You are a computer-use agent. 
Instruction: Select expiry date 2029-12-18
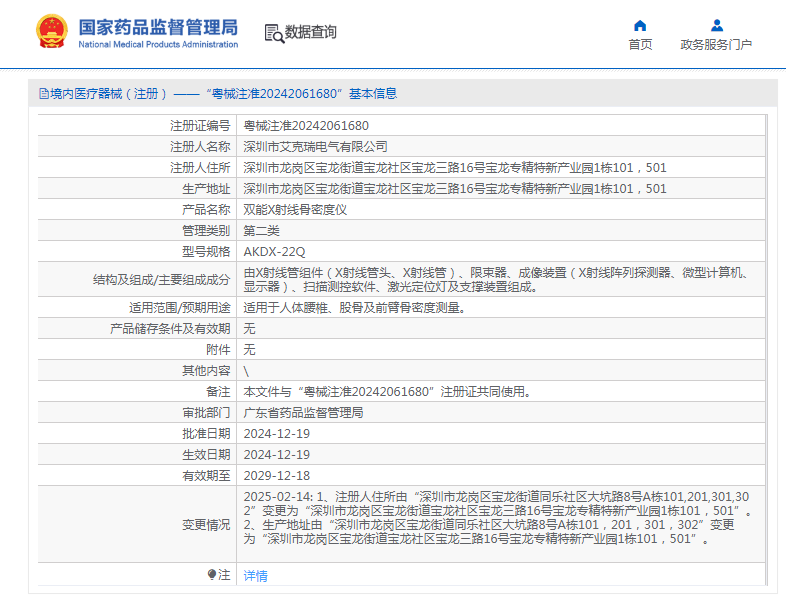coord(277,476)
